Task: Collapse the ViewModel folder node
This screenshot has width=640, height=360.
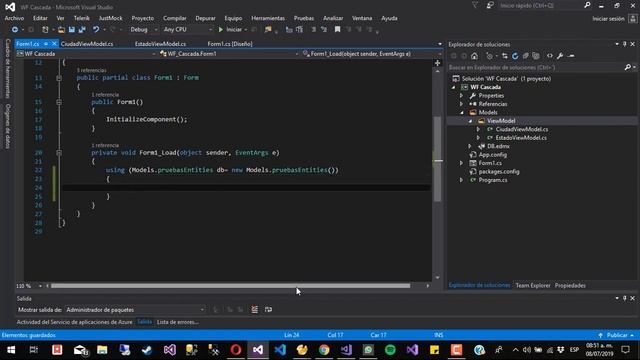Action: [470, 121]
